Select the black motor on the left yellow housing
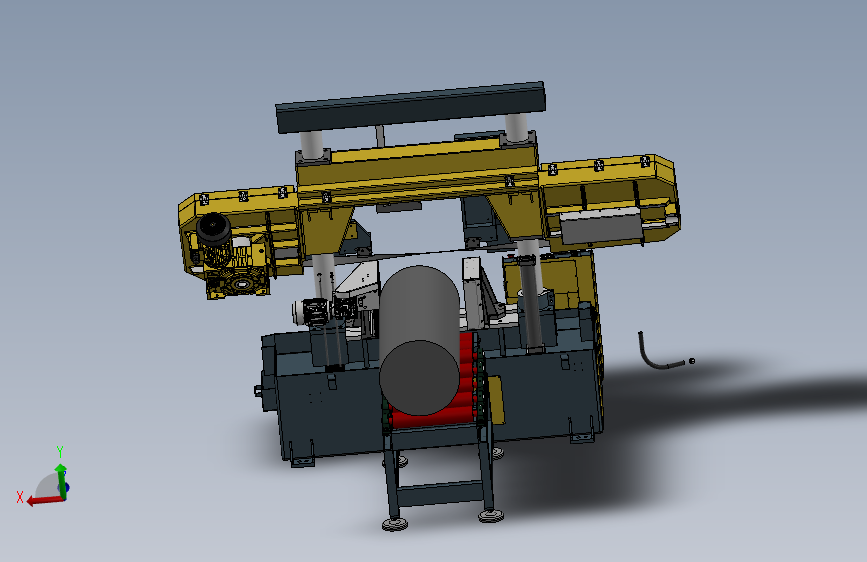Viewport: 867px width, 562px height. [x=213, y=230]
